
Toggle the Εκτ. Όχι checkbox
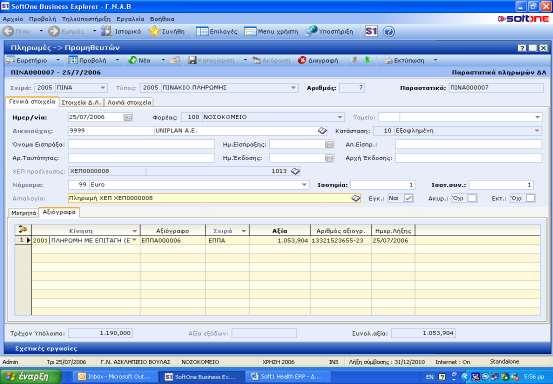point(530,198)
